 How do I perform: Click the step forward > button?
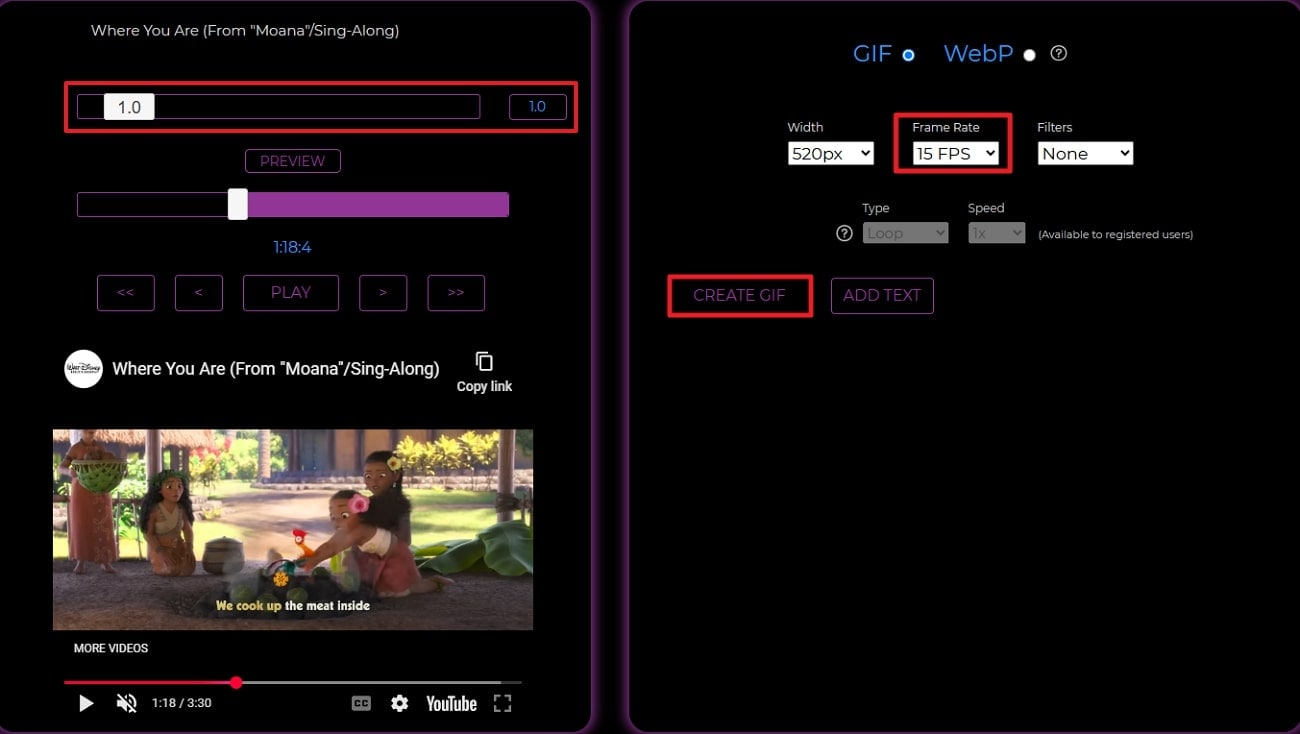tap(383, 293)
